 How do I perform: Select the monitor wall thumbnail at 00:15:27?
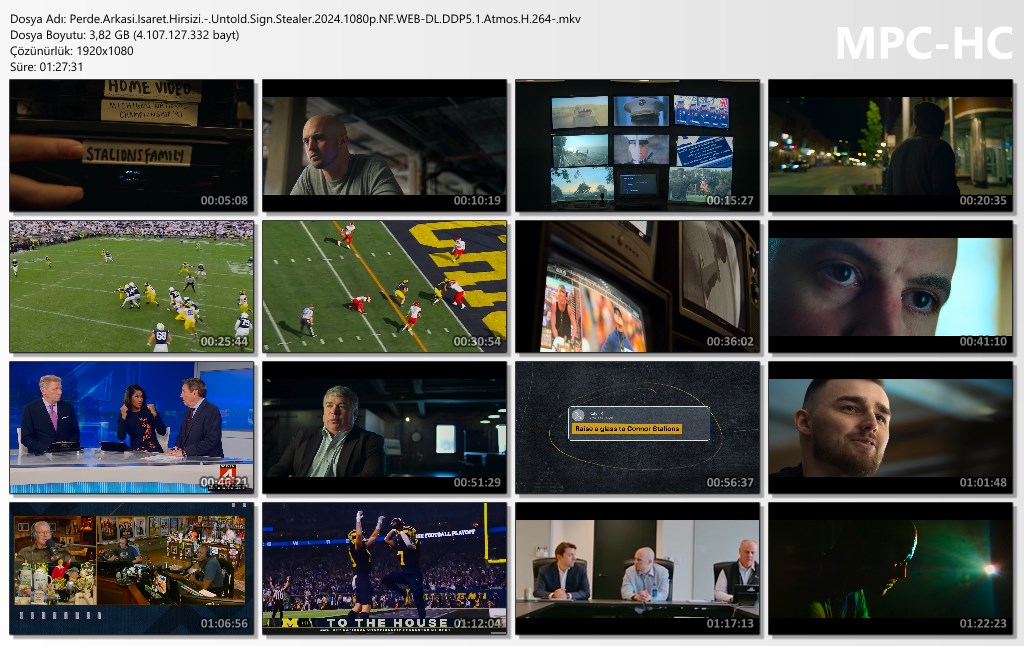(637, 146)
